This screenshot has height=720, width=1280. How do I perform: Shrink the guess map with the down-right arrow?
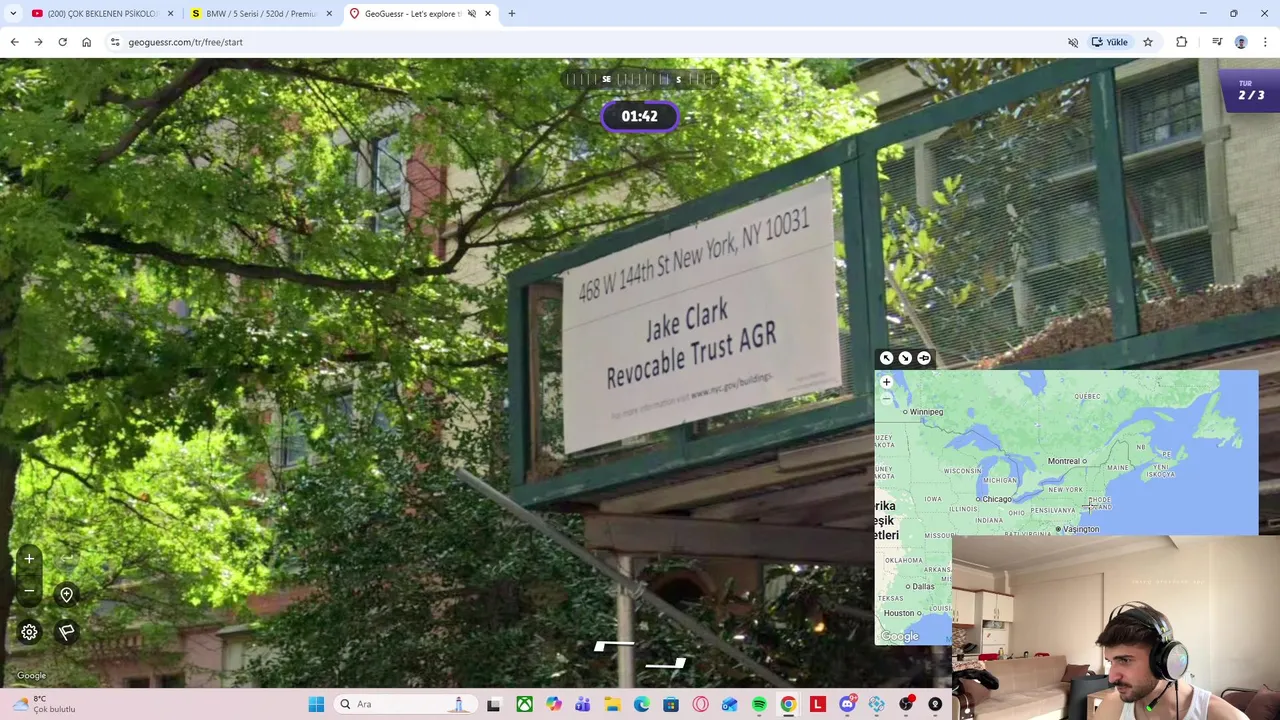[x=905, y=358]
